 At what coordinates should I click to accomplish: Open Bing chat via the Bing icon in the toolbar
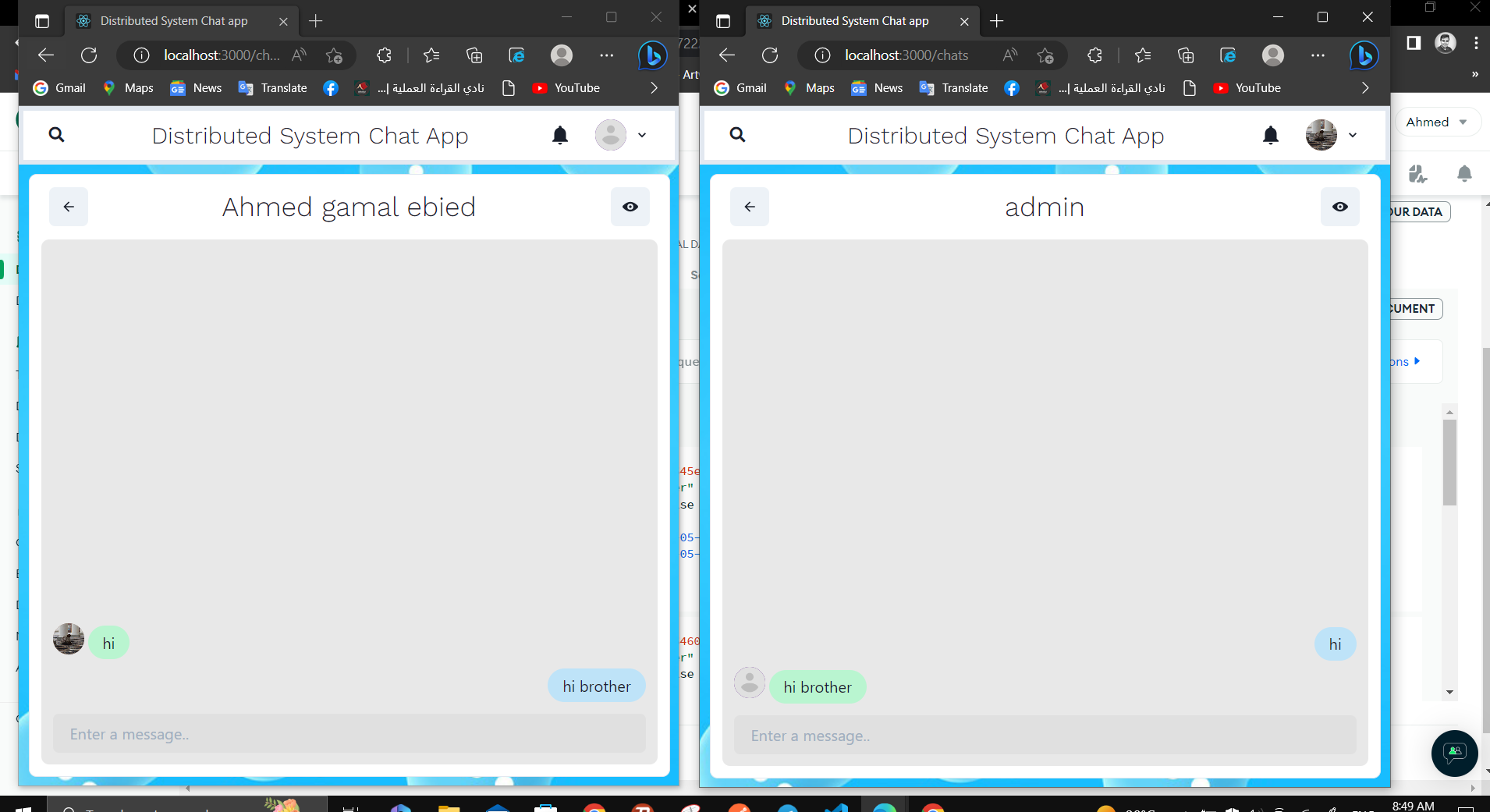click(1362, 55)
